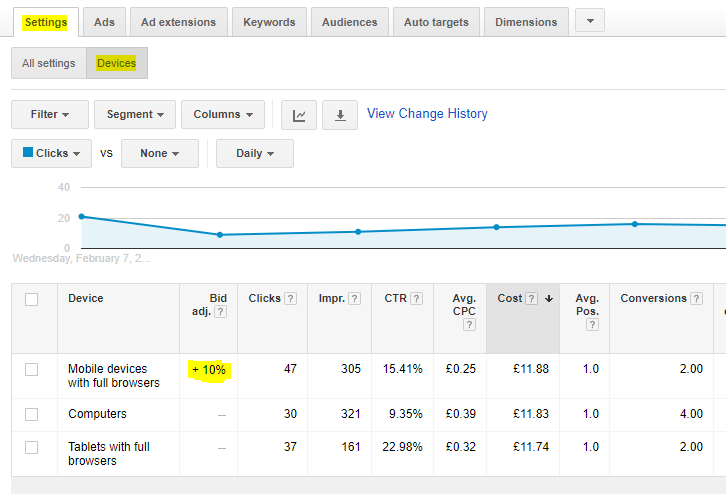Screen dimensions: 726x494
Task: Open the Segment dropdown
Action: click(135, 114)
